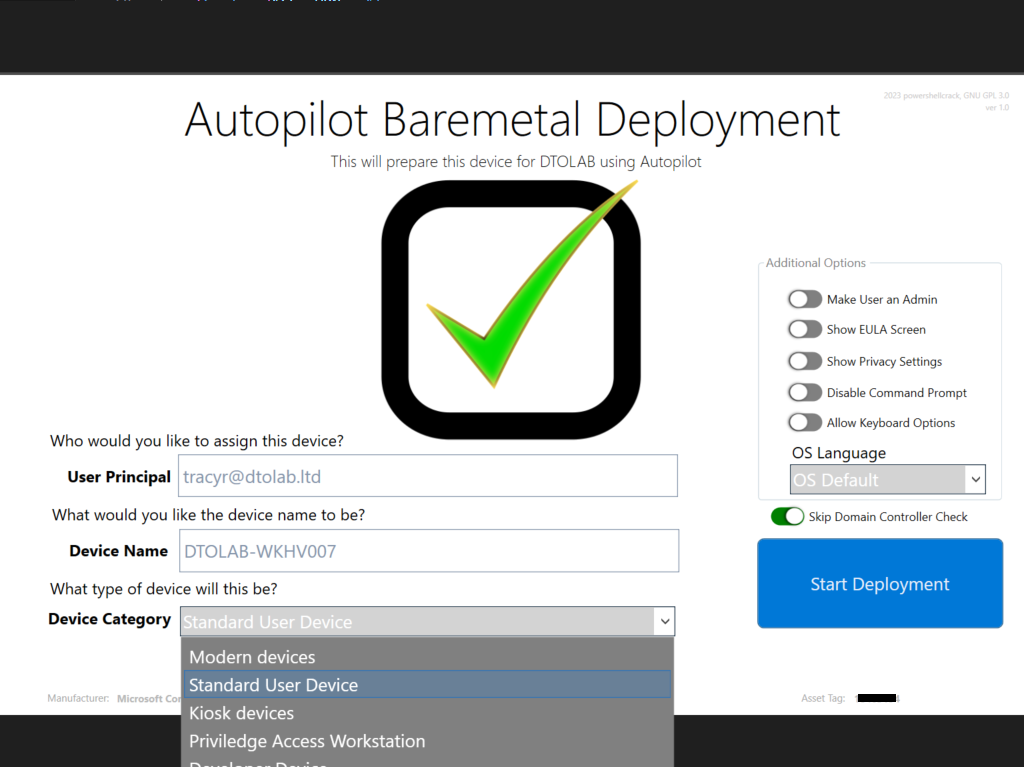Turn on Show Privacy Settings switch
Screen dimensions: 1024x767
coord(805,361)
